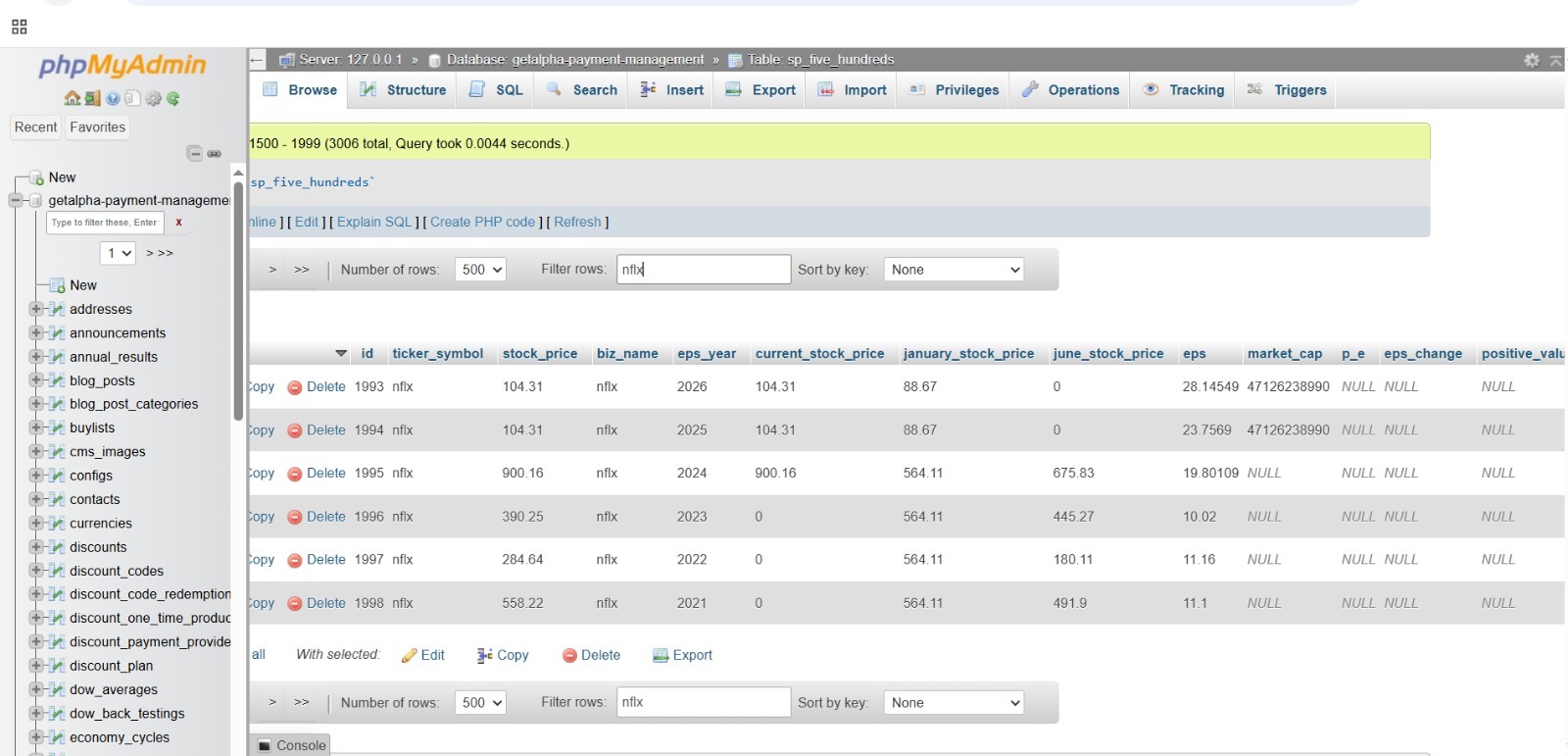Click the Favorites button in sidebar
The image size is (1568, 756).
pos(97,127)
